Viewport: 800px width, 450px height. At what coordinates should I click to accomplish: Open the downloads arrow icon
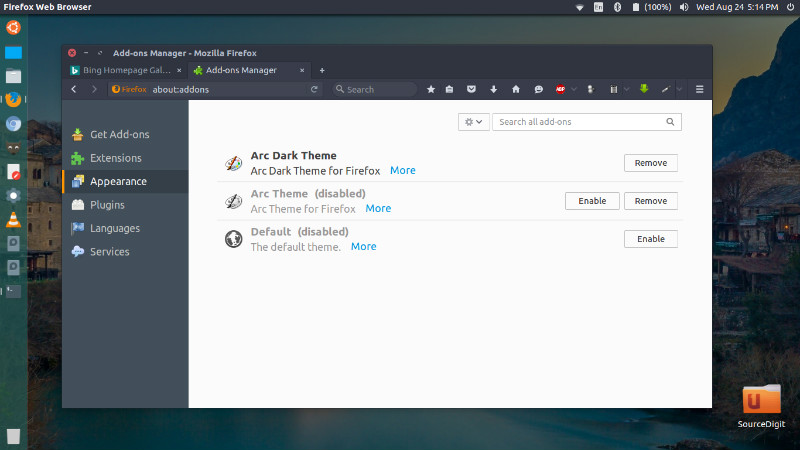493,89
